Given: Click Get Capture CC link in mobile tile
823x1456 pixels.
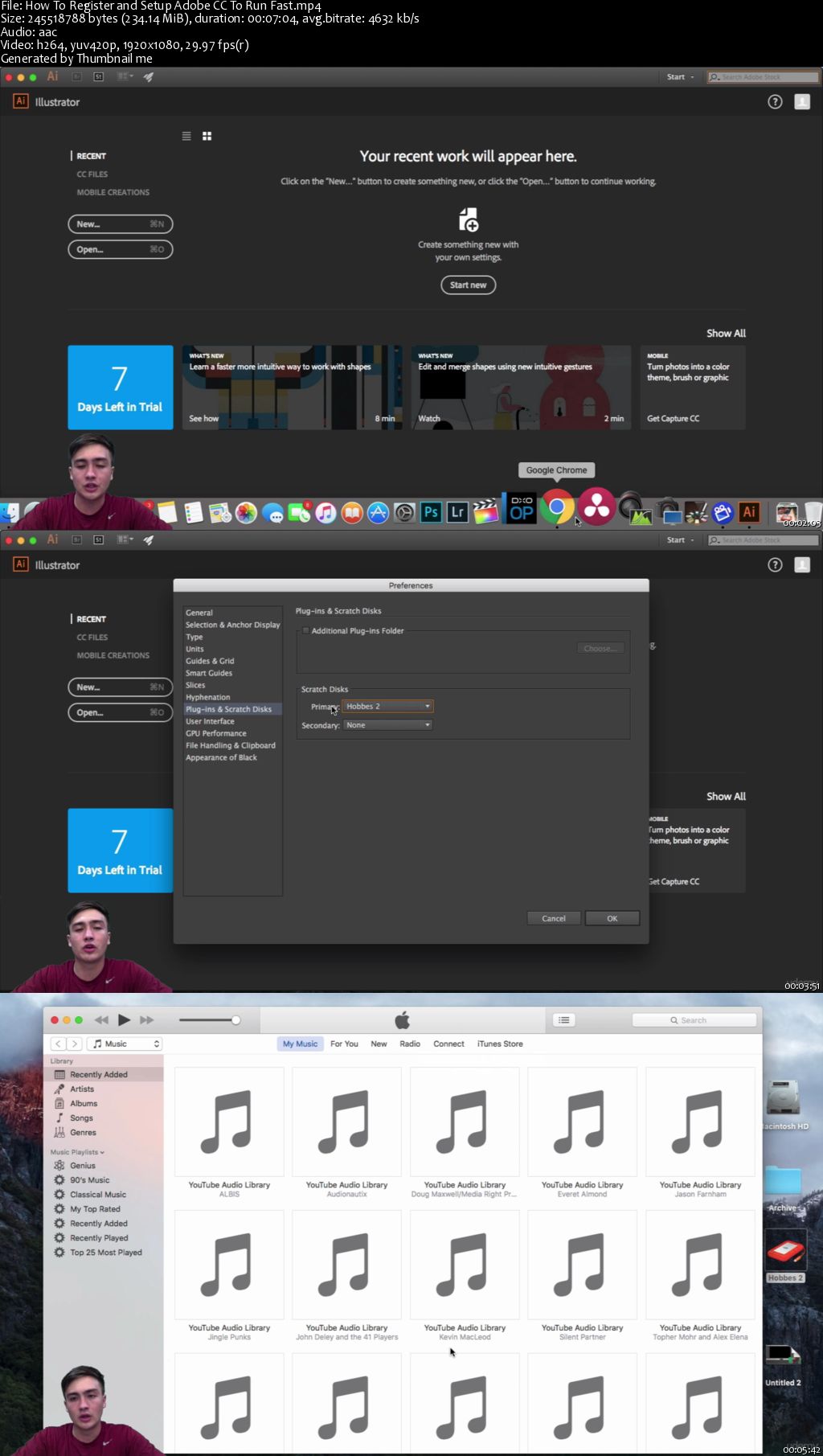Looking at the screenshot, I should coord(673,418).
